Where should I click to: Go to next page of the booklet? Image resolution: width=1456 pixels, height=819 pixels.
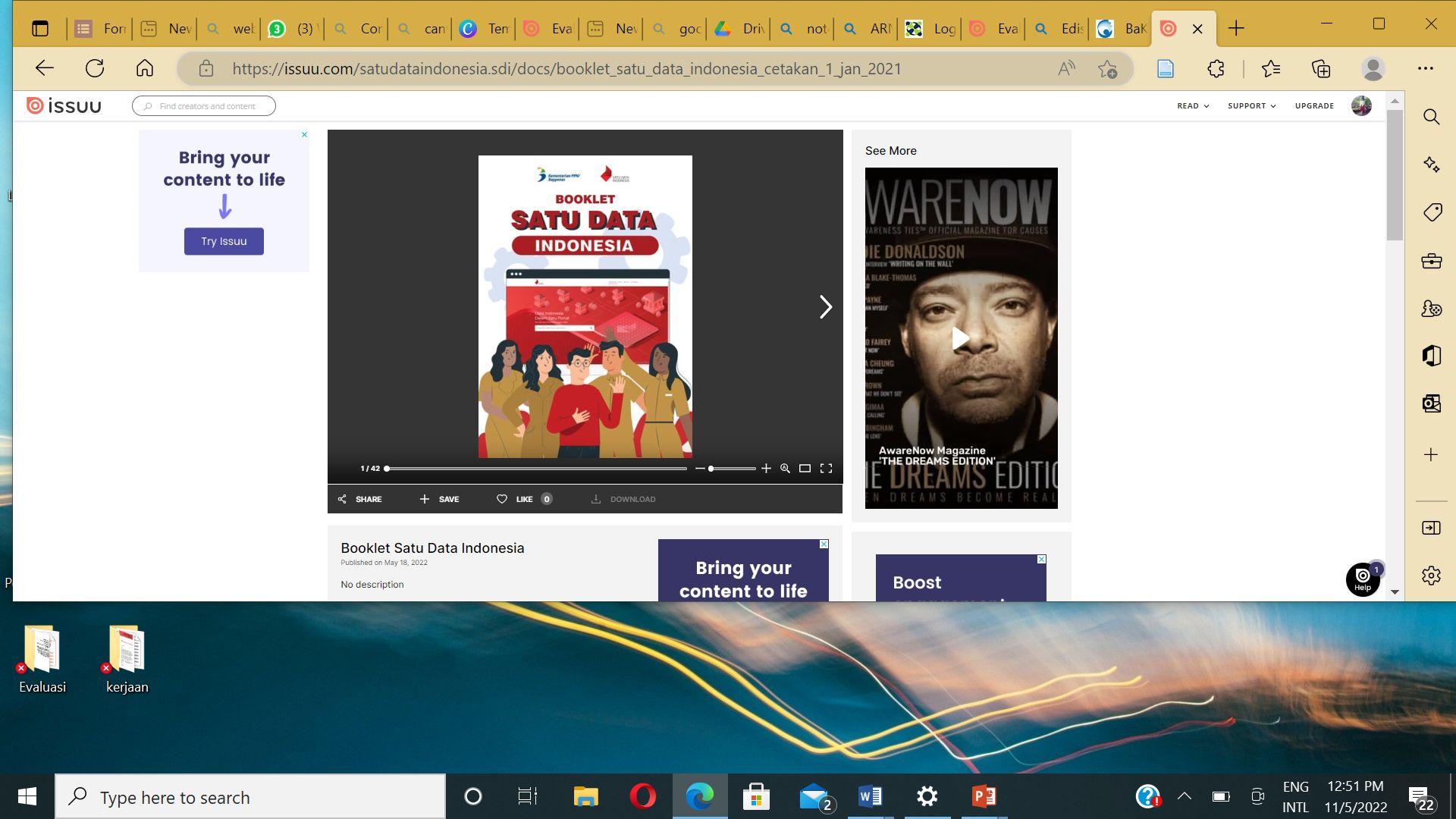pos(825,307)
